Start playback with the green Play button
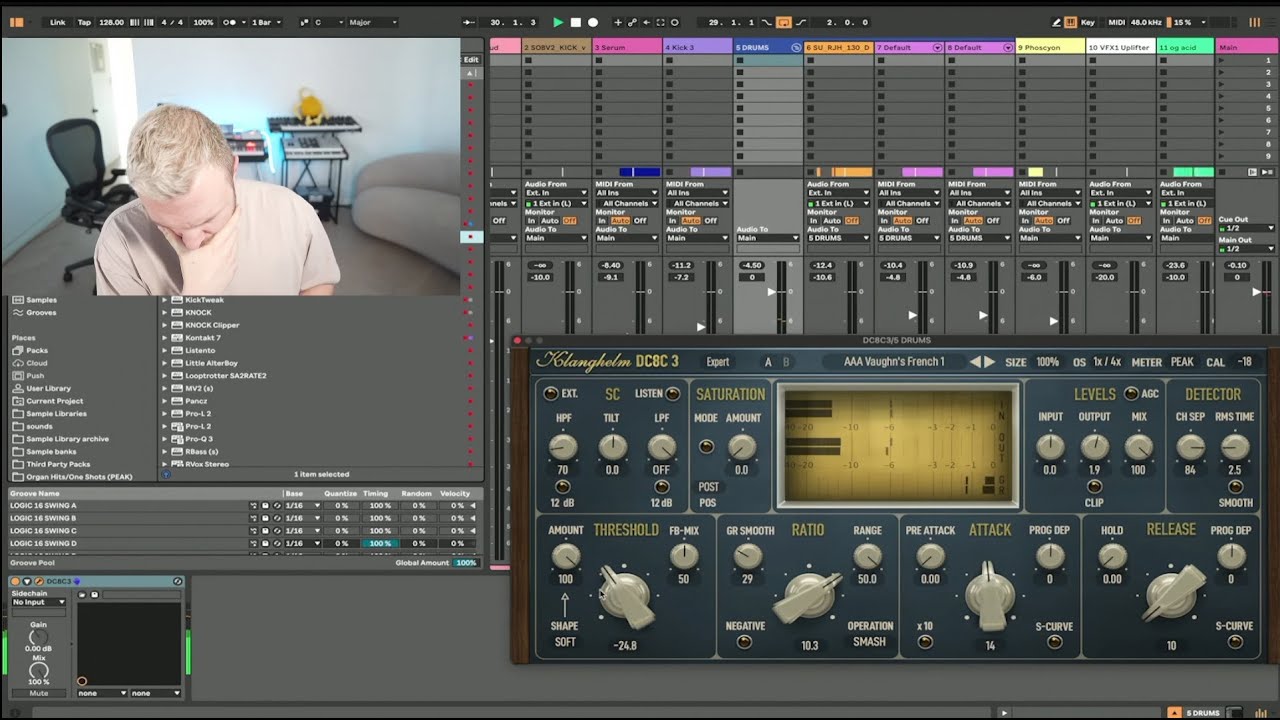Viewport: 1280px width, 720px height. tap(558, 22)
